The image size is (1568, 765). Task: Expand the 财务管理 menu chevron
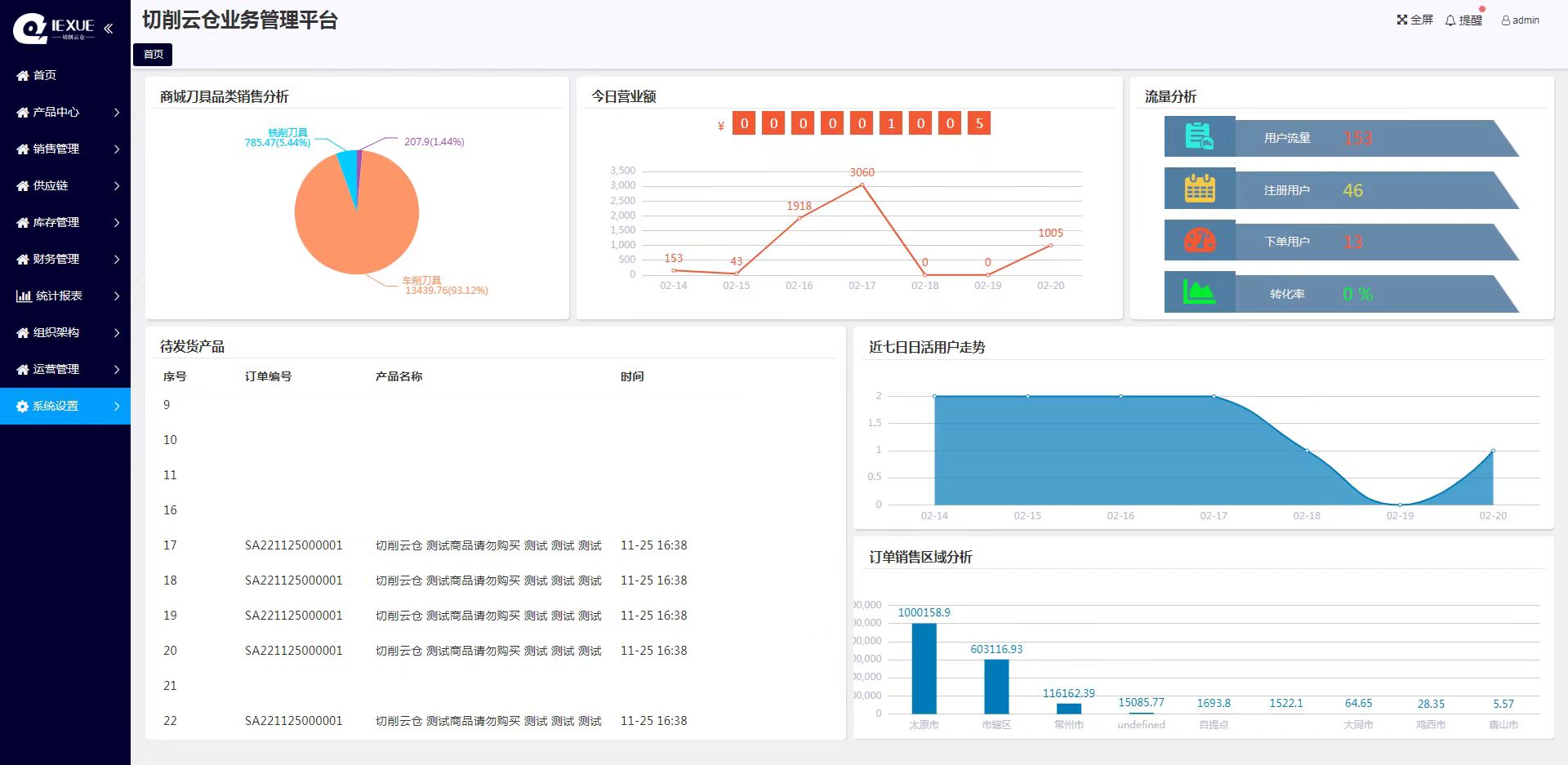click(x=117, y=259)
